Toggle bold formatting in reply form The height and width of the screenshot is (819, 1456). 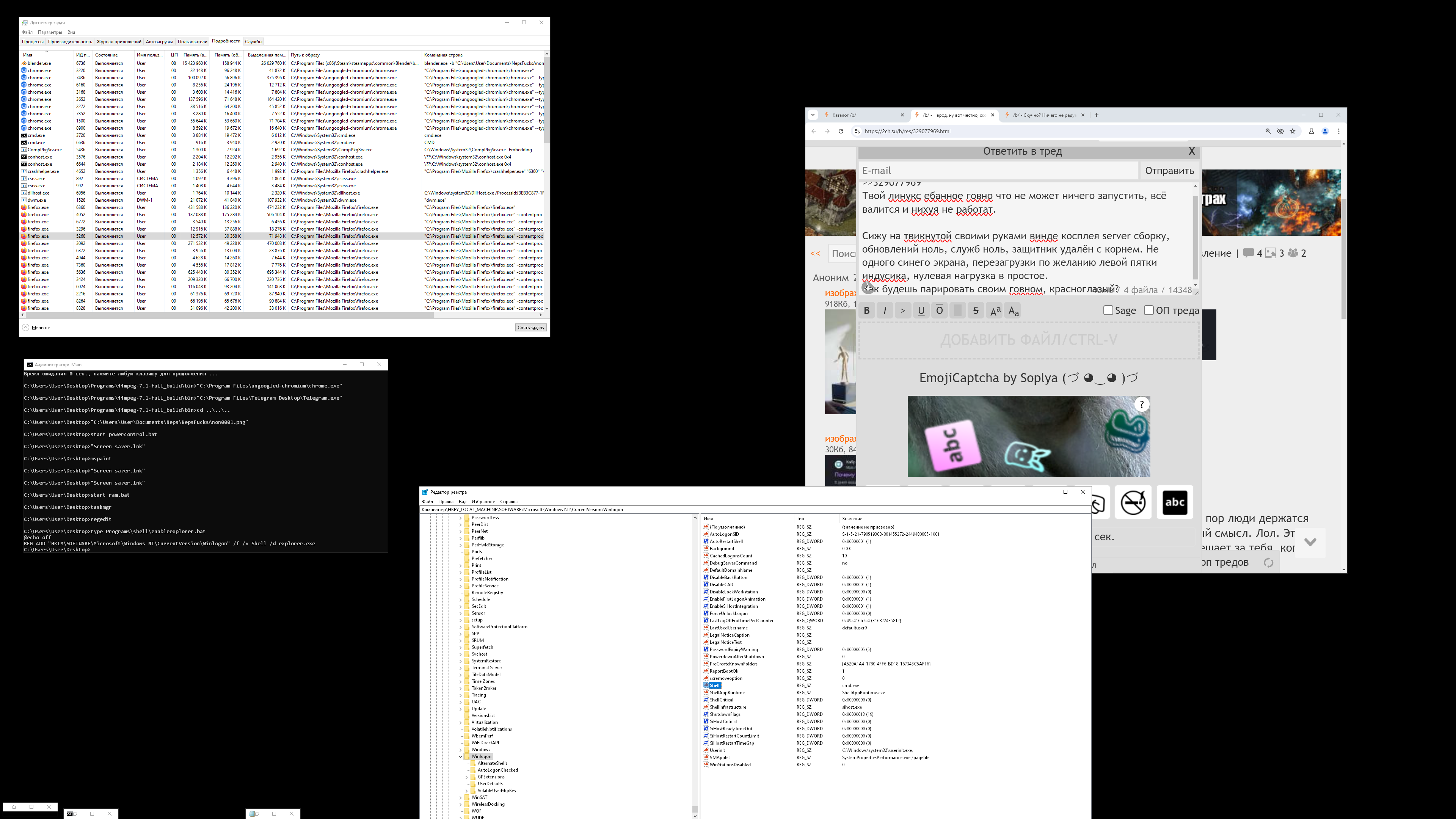(866, 310)
